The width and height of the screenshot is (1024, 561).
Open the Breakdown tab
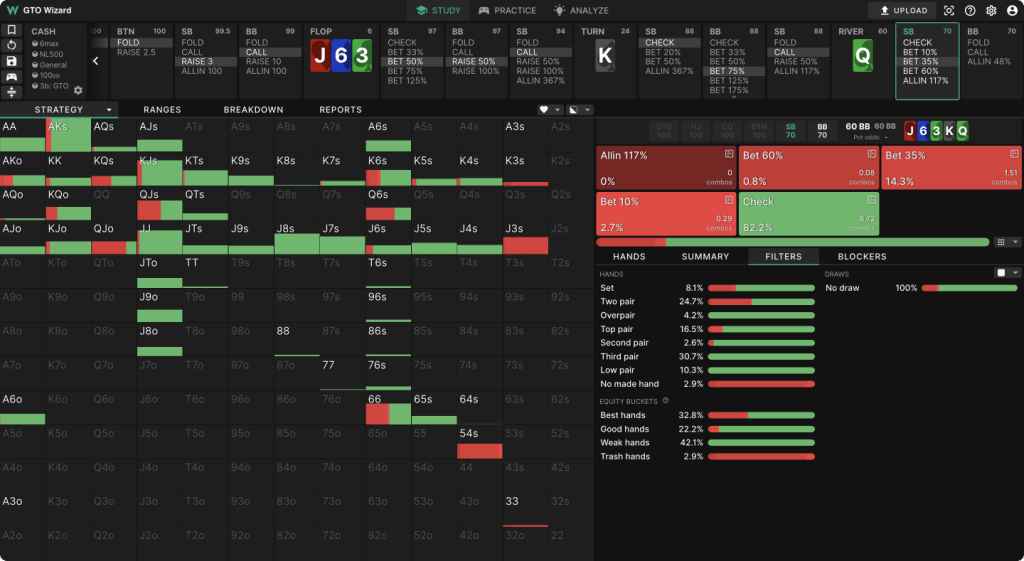coord(253,110)
